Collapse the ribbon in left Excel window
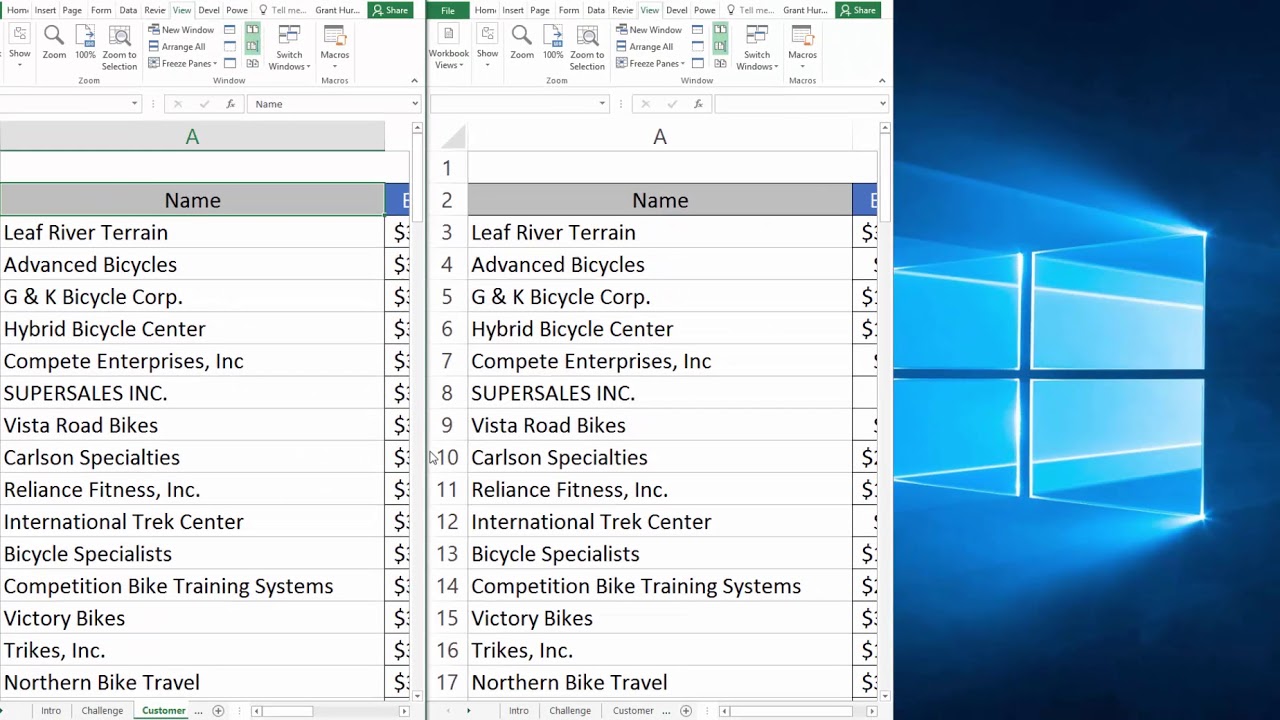1280x720 pixels. point(414,80)
